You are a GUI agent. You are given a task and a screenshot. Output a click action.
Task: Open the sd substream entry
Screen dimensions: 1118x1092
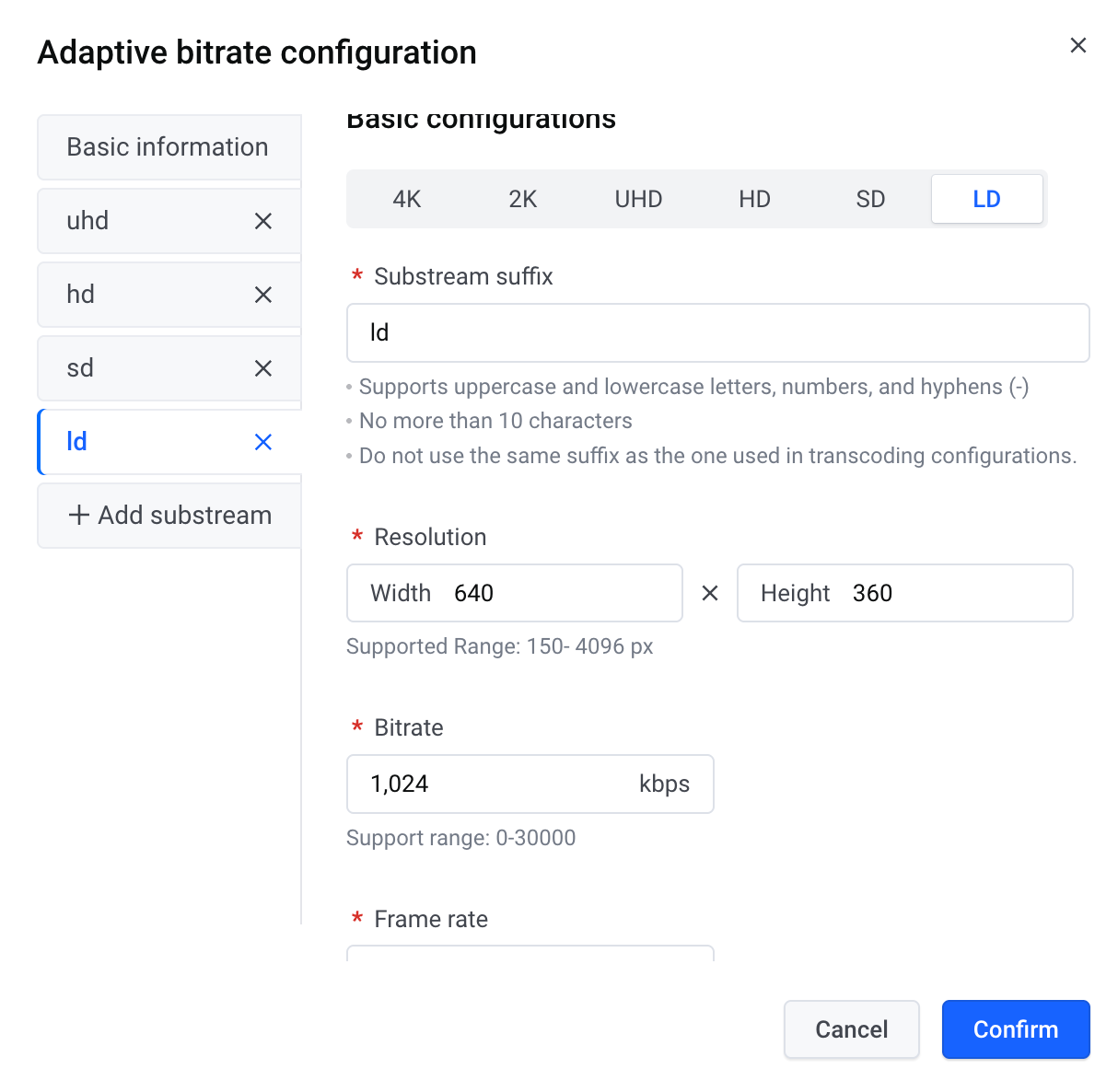coord(169,368)
